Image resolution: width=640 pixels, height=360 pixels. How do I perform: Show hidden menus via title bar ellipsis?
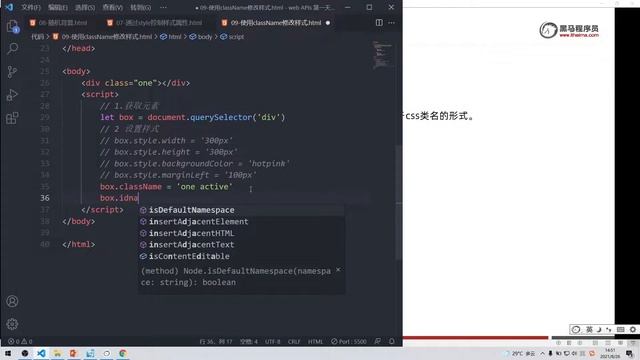point(163,7)
